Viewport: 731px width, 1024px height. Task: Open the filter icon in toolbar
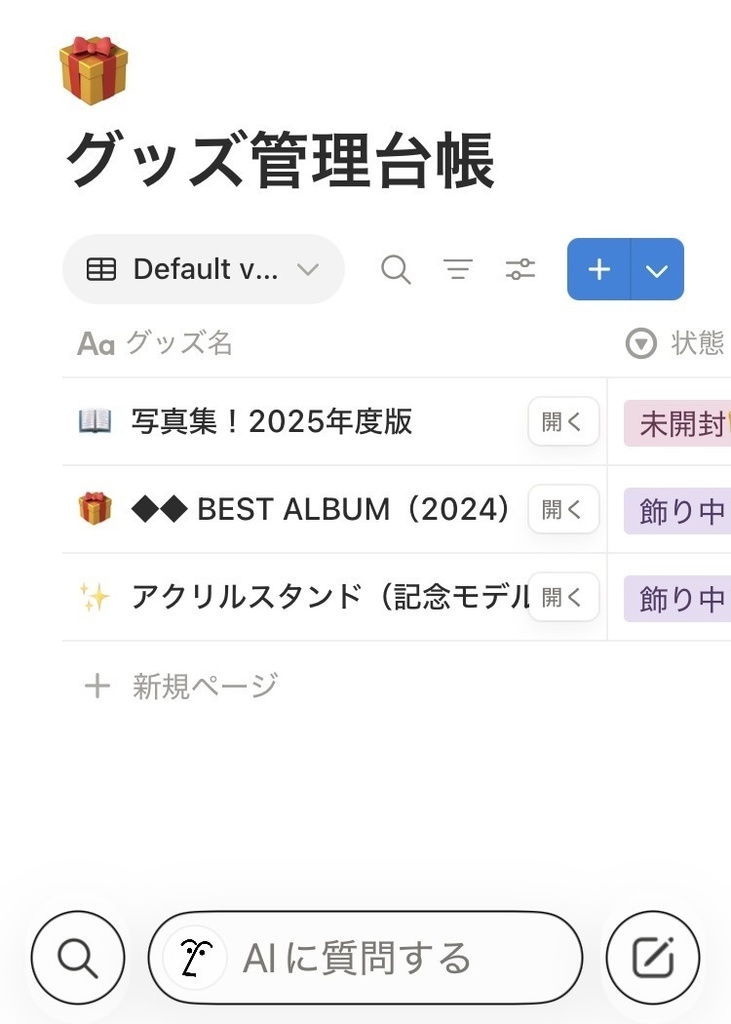(458, 269)
